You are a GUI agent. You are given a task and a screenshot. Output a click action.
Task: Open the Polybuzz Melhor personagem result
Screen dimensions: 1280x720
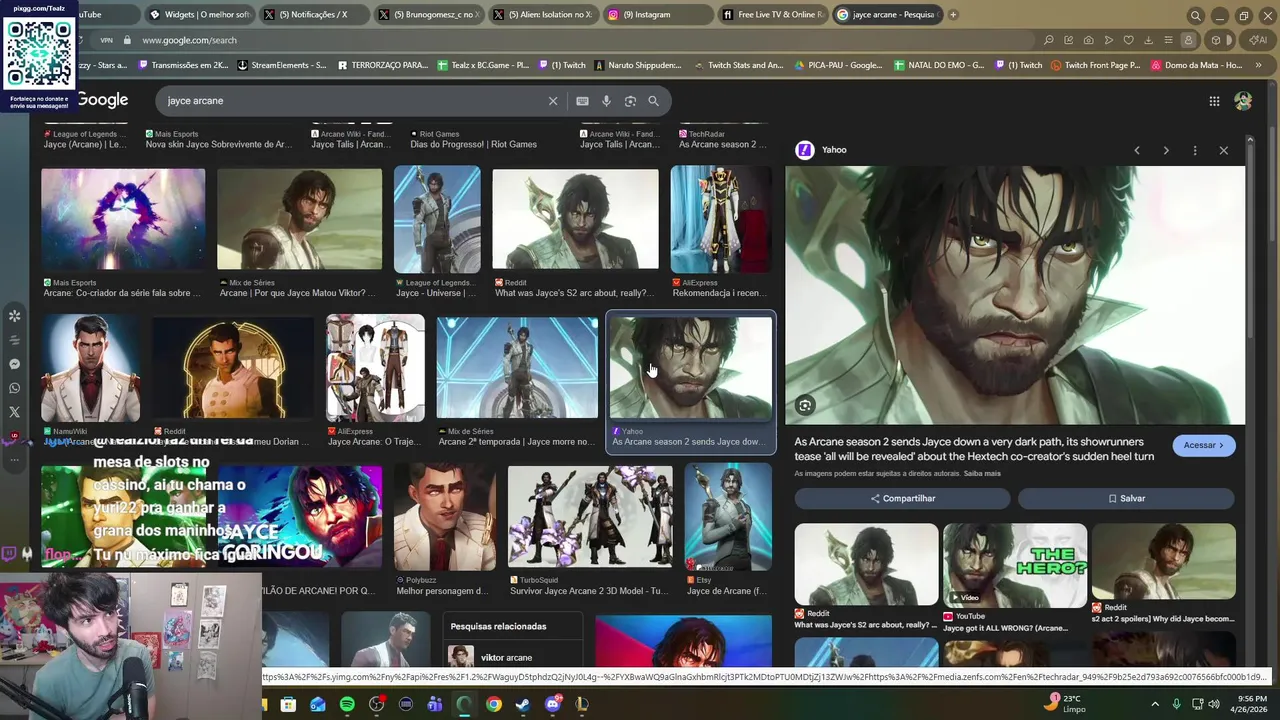[x=445, y=517]
